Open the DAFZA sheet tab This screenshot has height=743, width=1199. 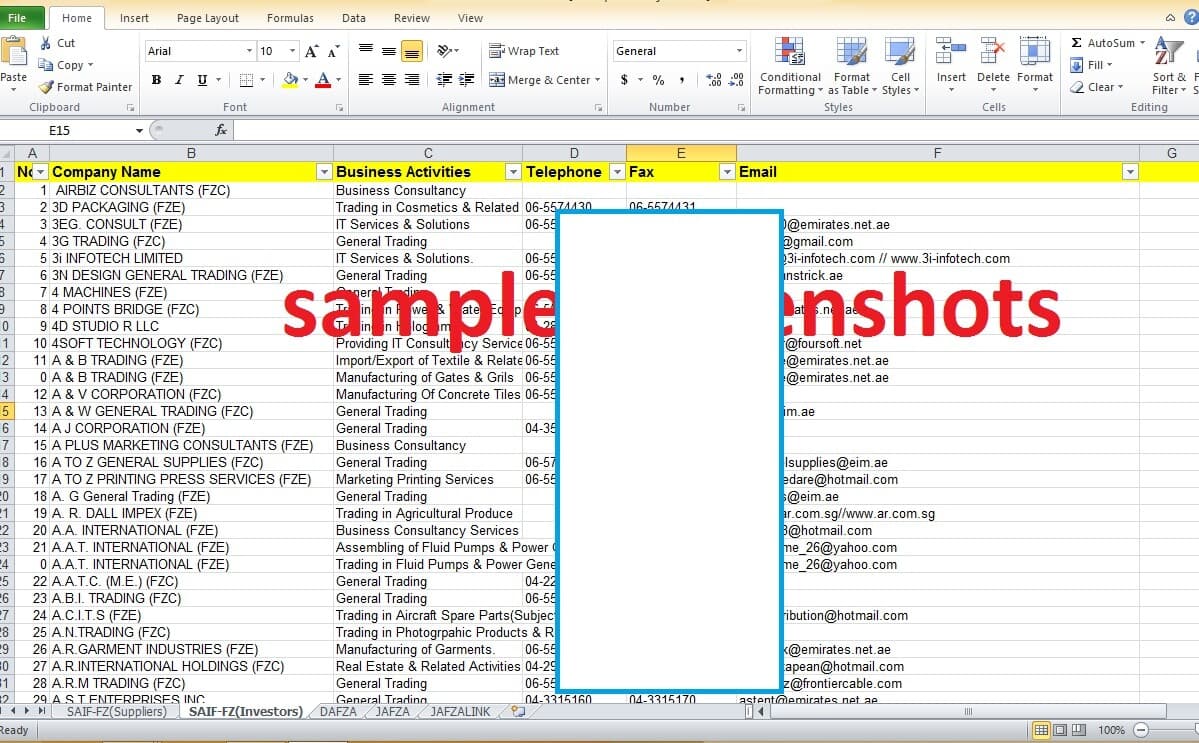click(x=339, y=711)
